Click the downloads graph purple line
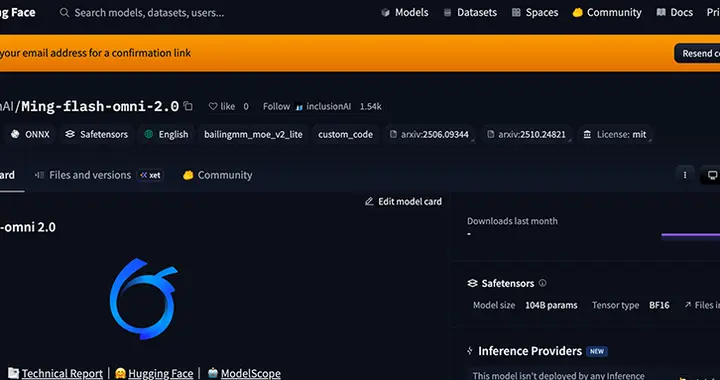 pyautogui.click(x=690, y=235)
